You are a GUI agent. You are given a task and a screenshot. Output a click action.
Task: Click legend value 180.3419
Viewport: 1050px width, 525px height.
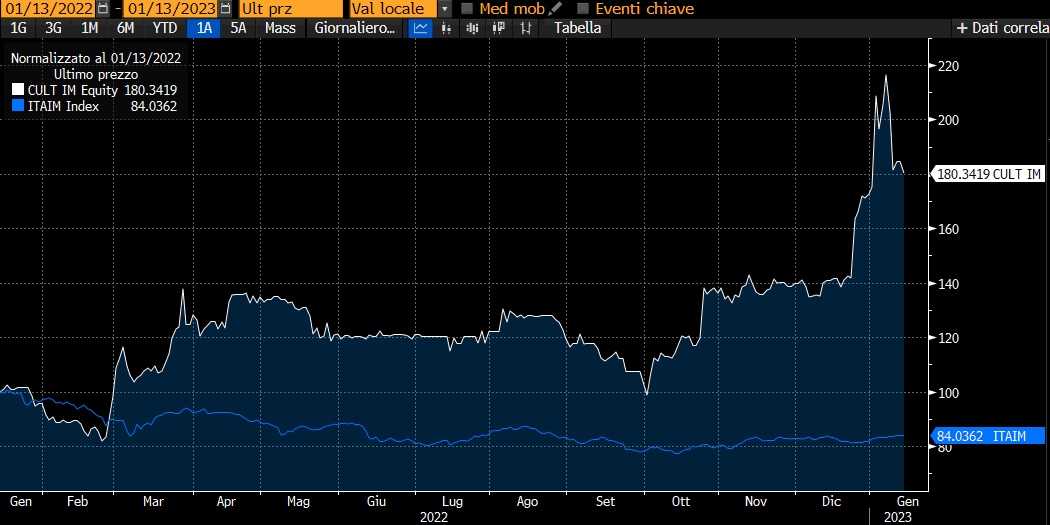[x=151, y=90]
